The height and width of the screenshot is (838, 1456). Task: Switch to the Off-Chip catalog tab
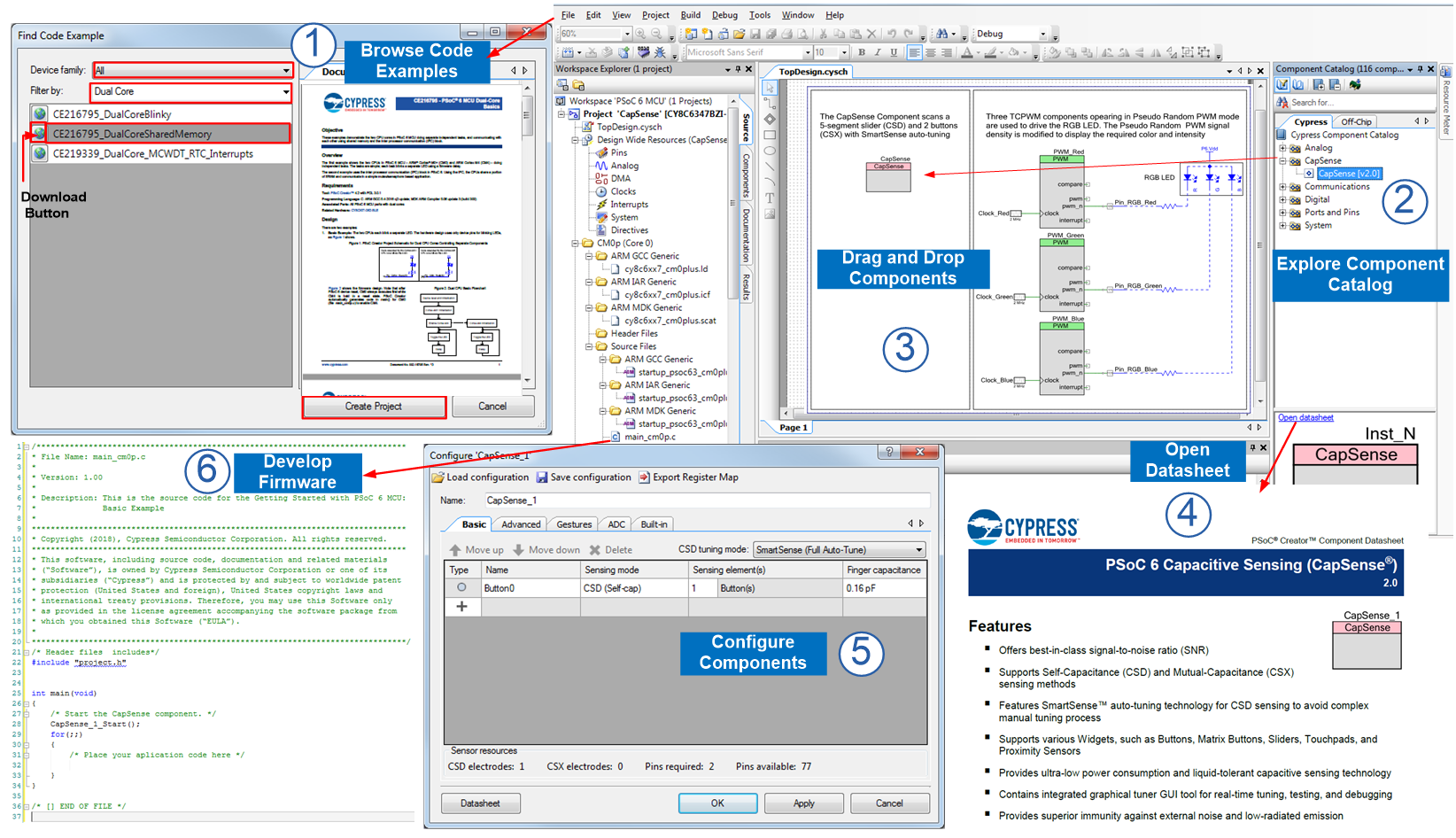[1356, 122]
